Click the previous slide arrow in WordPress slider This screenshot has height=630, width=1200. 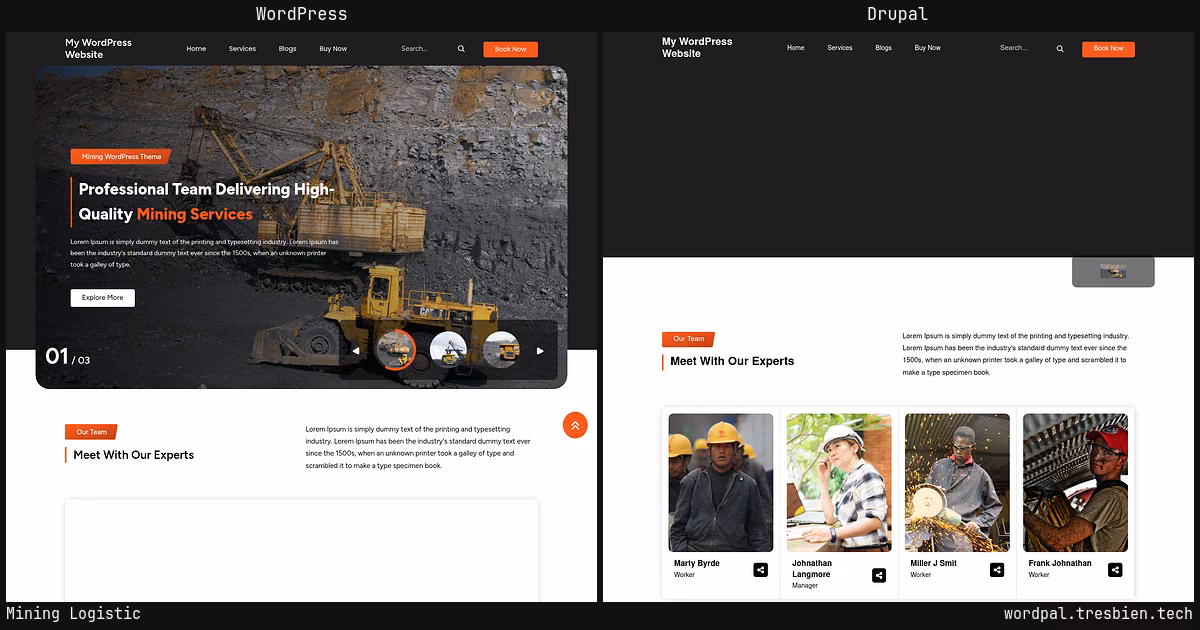tap(356, 351)
